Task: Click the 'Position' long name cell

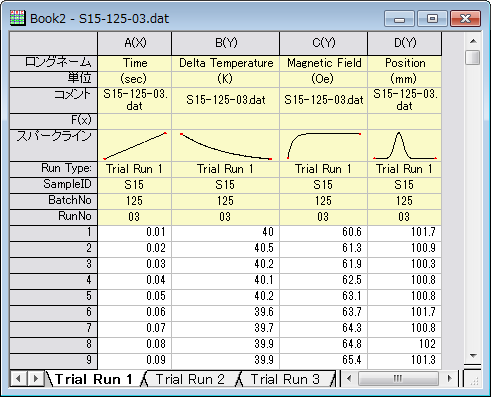Action: [405, 63]
